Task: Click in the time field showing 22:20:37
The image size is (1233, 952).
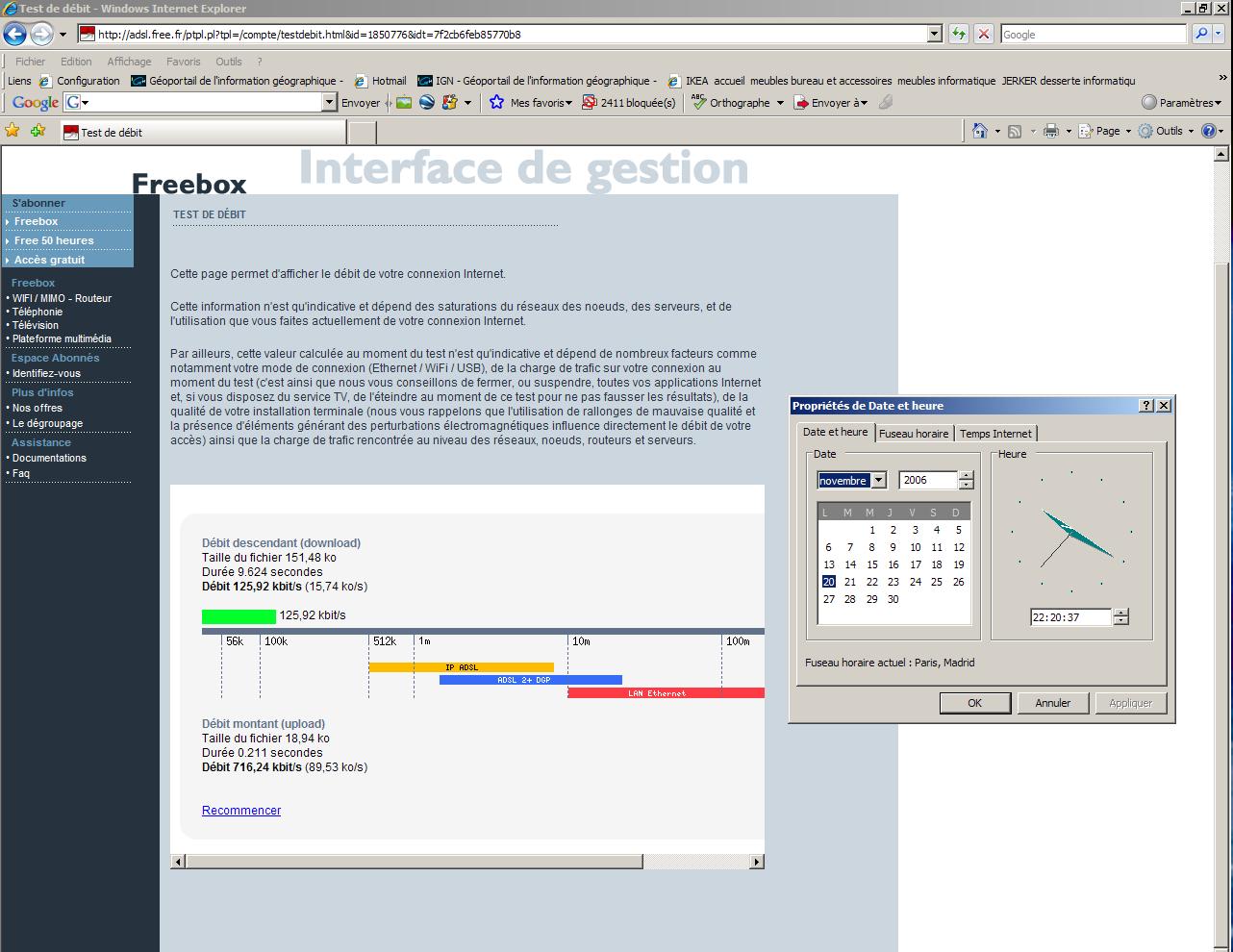Action: click(x=1070, y=617)
